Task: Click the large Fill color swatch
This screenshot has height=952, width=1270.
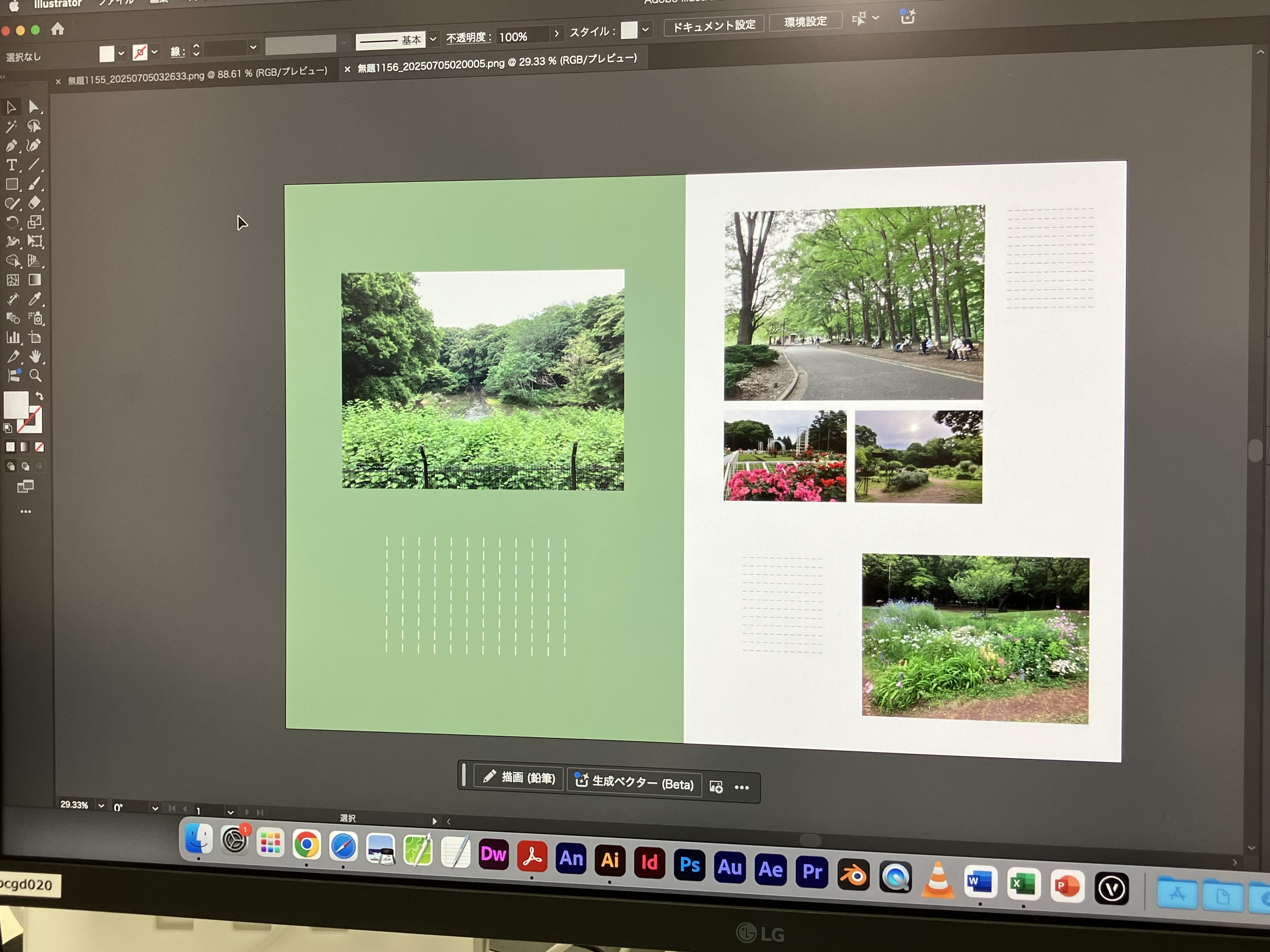Action: [x=16, y=405]
